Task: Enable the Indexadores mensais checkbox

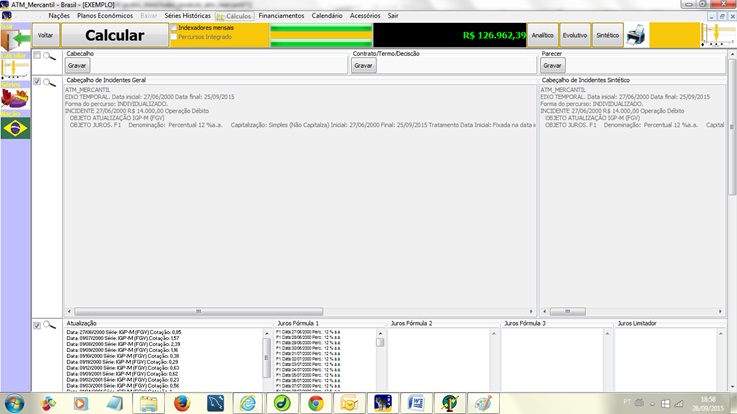Action: (174, 28)
